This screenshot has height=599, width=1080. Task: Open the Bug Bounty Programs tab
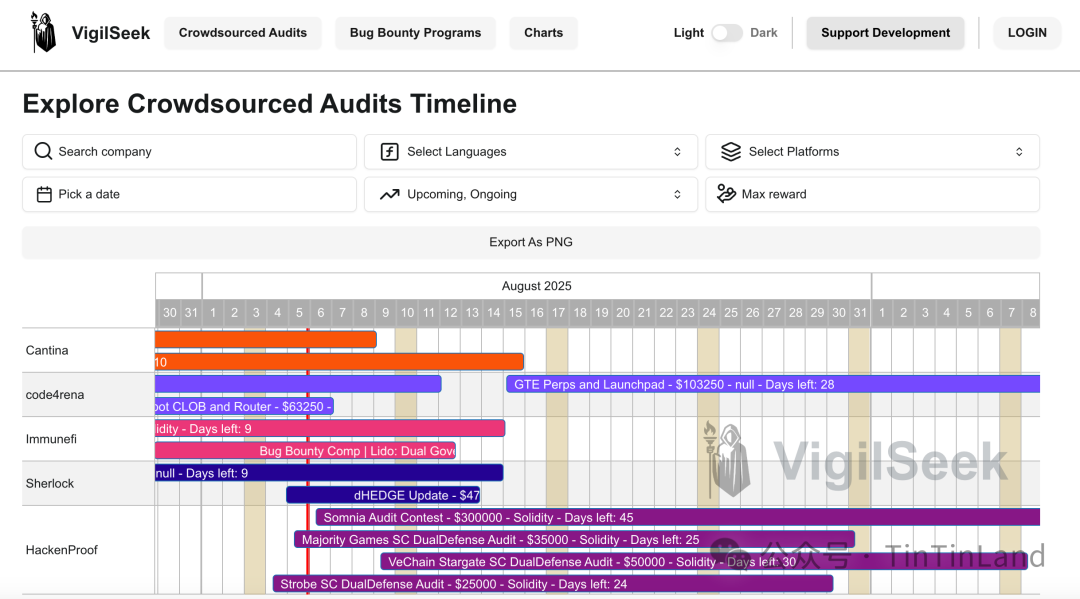pos(415,33)
